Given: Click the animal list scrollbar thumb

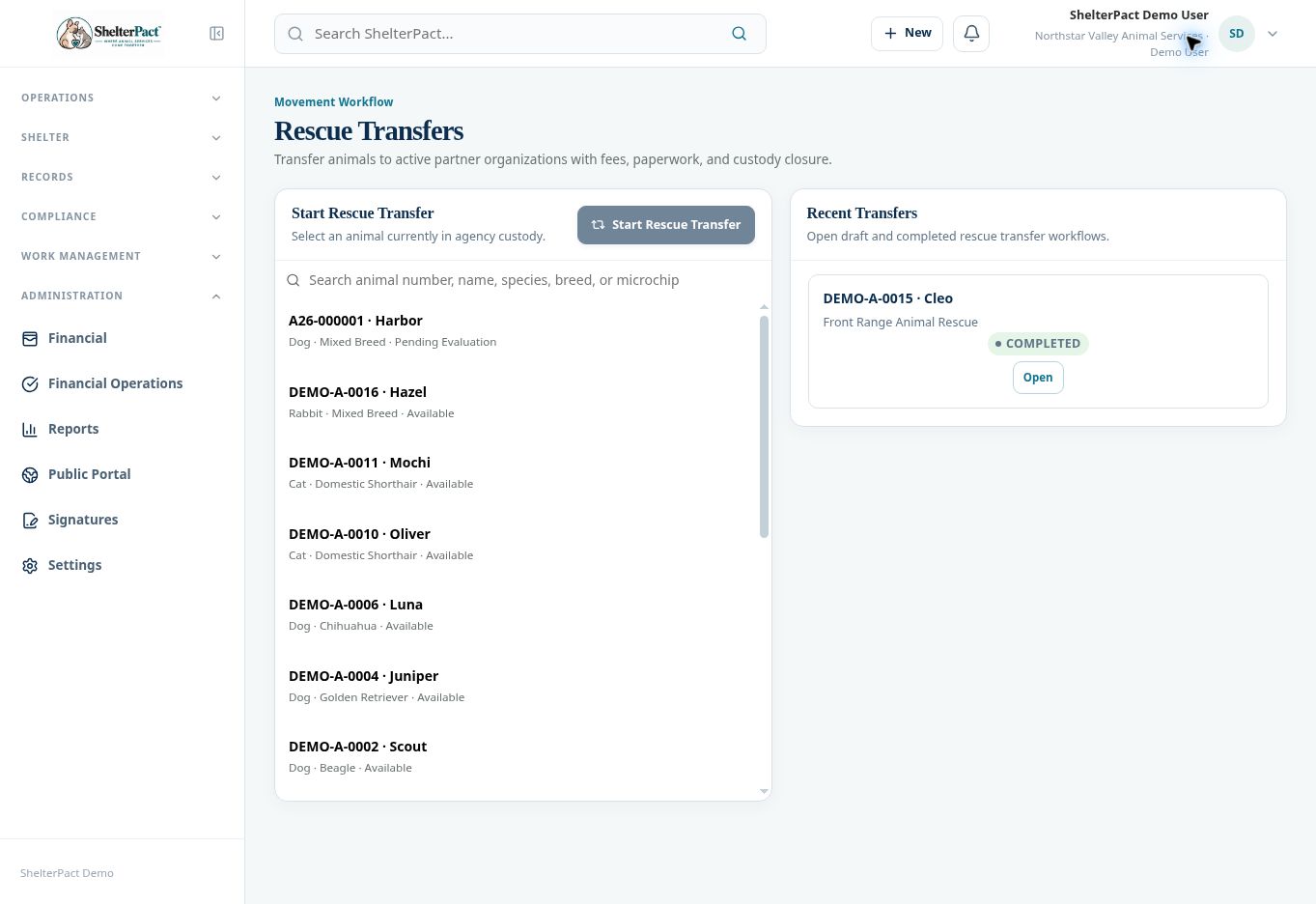Looking at the screenshot, I should point(764,427).
